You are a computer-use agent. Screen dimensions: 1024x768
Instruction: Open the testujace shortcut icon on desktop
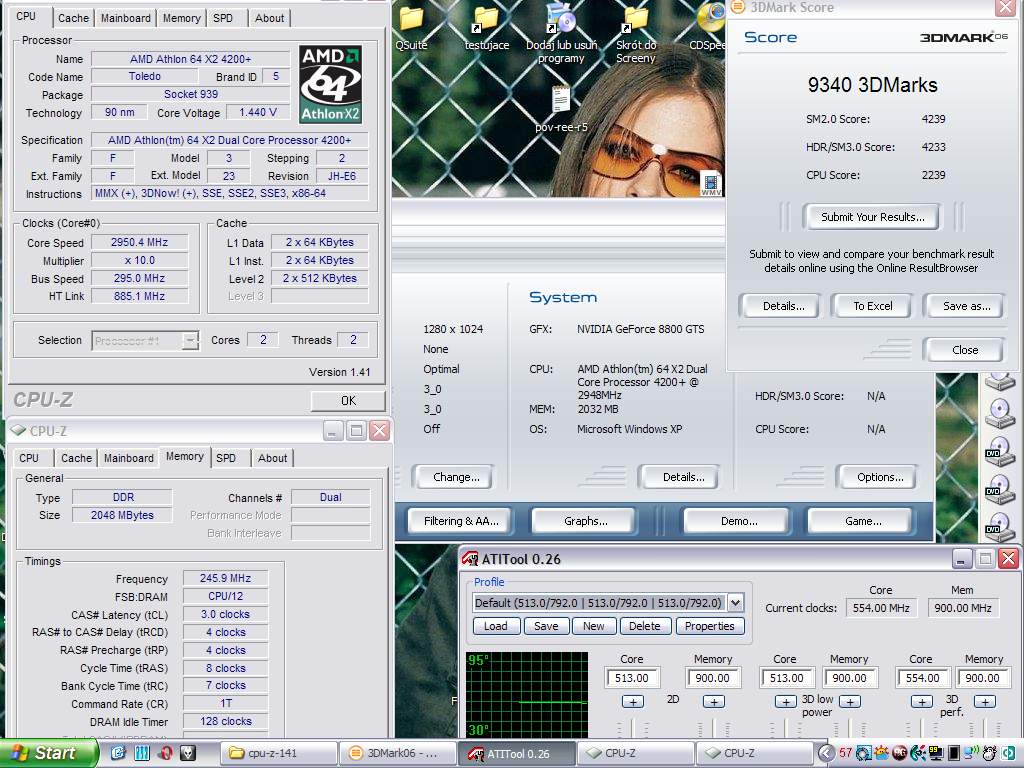coord(486,20)
